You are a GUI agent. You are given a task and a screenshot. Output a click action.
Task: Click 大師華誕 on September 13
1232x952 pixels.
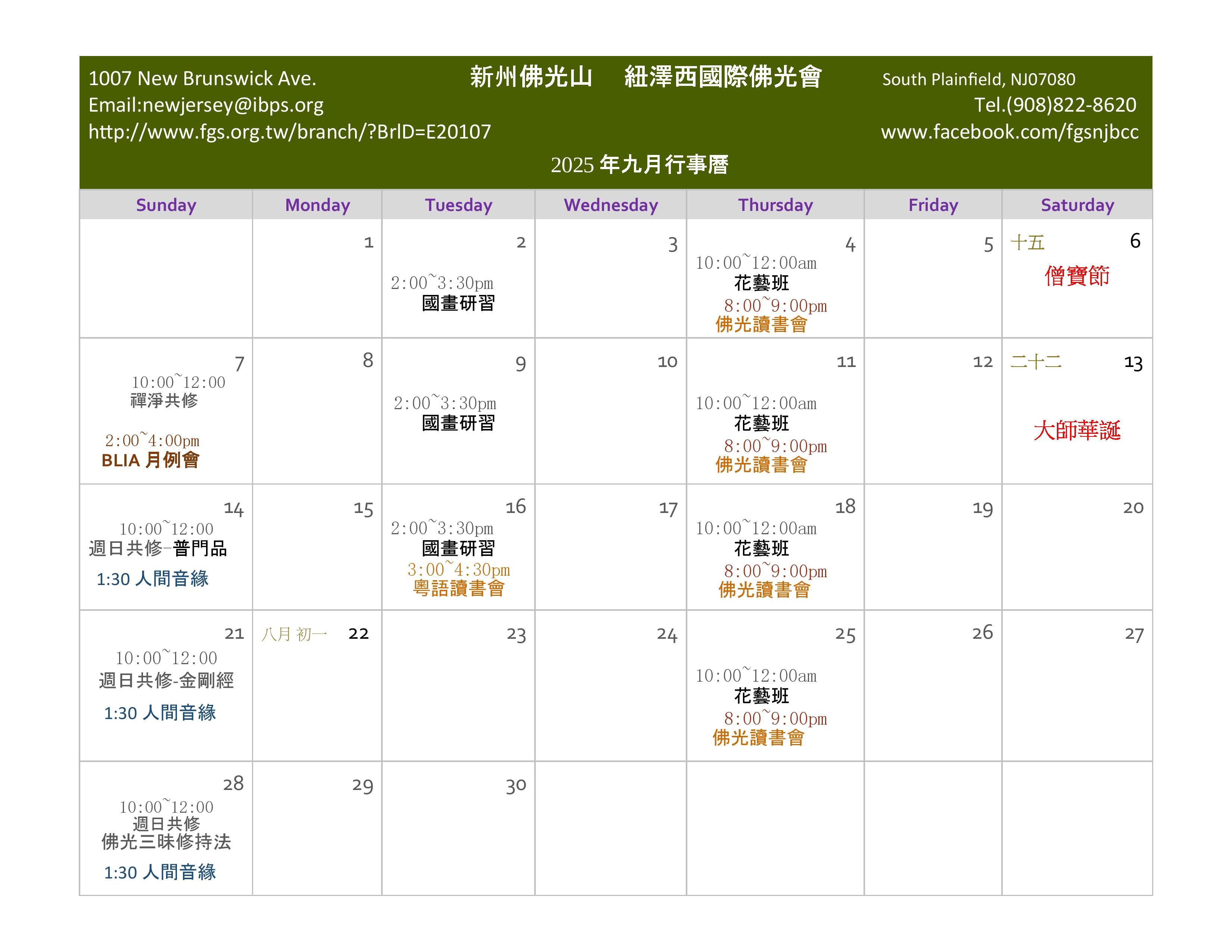[x=1077, y=430]
